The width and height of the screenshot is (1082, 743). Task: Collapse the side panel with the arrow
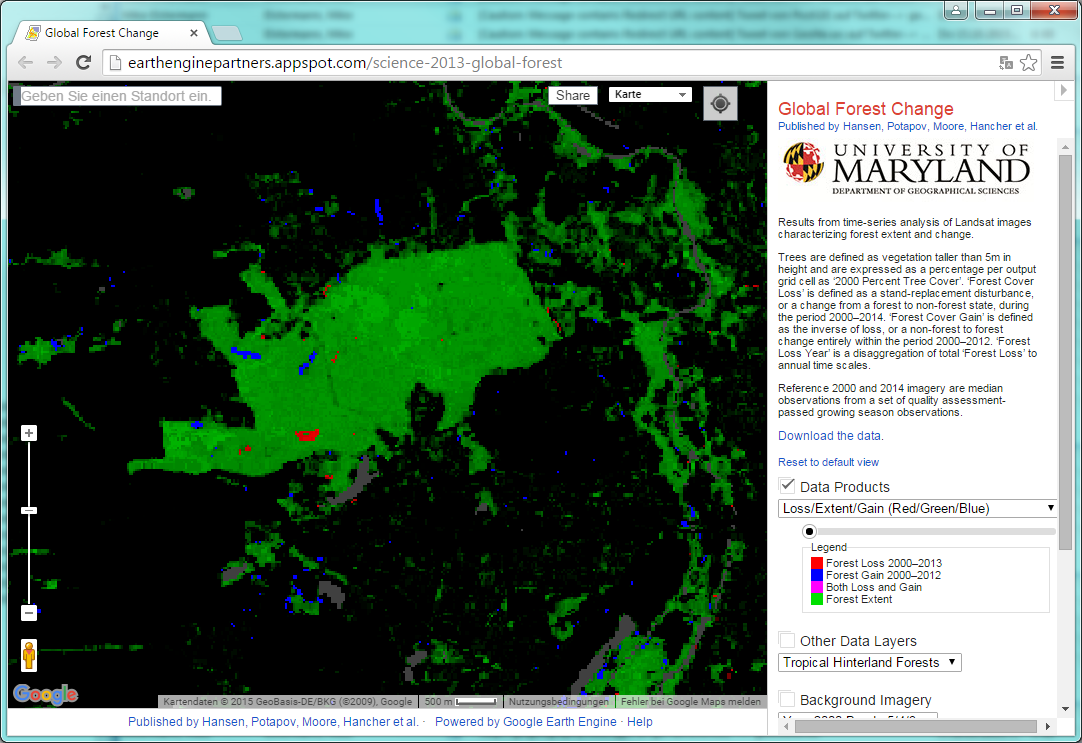coord(1063,91)
